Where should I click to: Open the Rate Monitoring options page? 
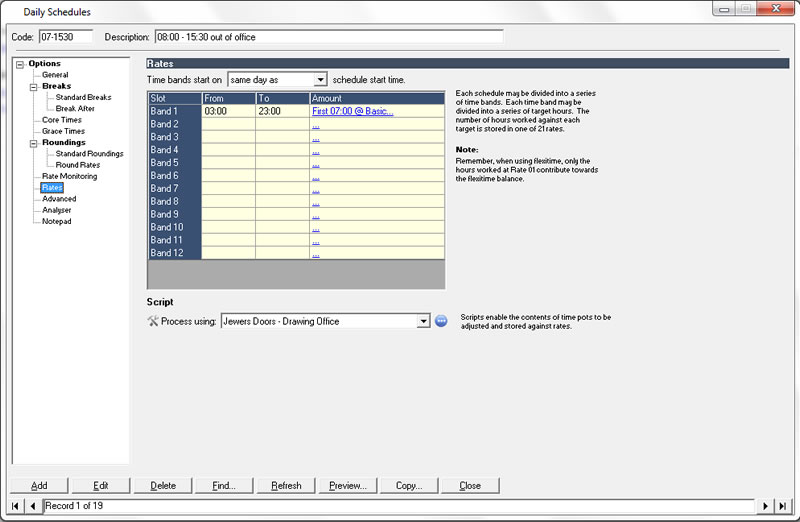coord(69,176)
